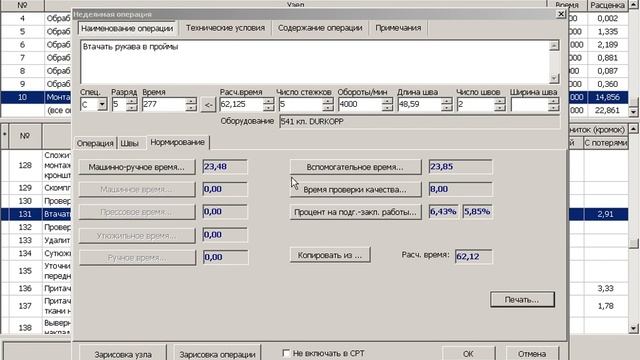This screenshot has height=360, width=640.
Task: Open Процент на подг.-закл. работы dialog
Action: [x=355, y=212]
